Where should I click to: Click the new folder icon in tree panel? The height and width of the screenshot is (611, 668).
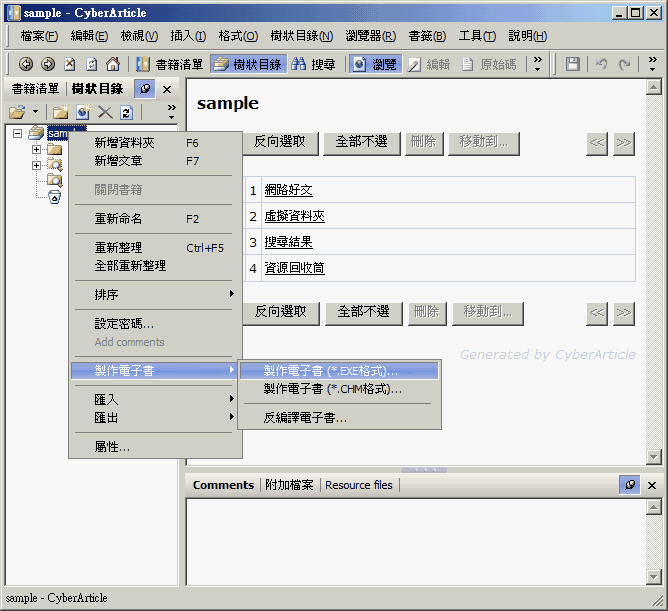click(x=61, y=112)
